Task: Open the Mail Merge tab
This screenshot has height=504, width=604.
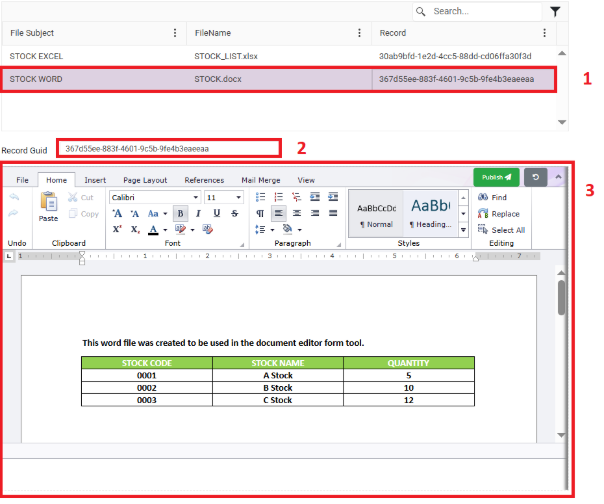Action: pos(261,180)
